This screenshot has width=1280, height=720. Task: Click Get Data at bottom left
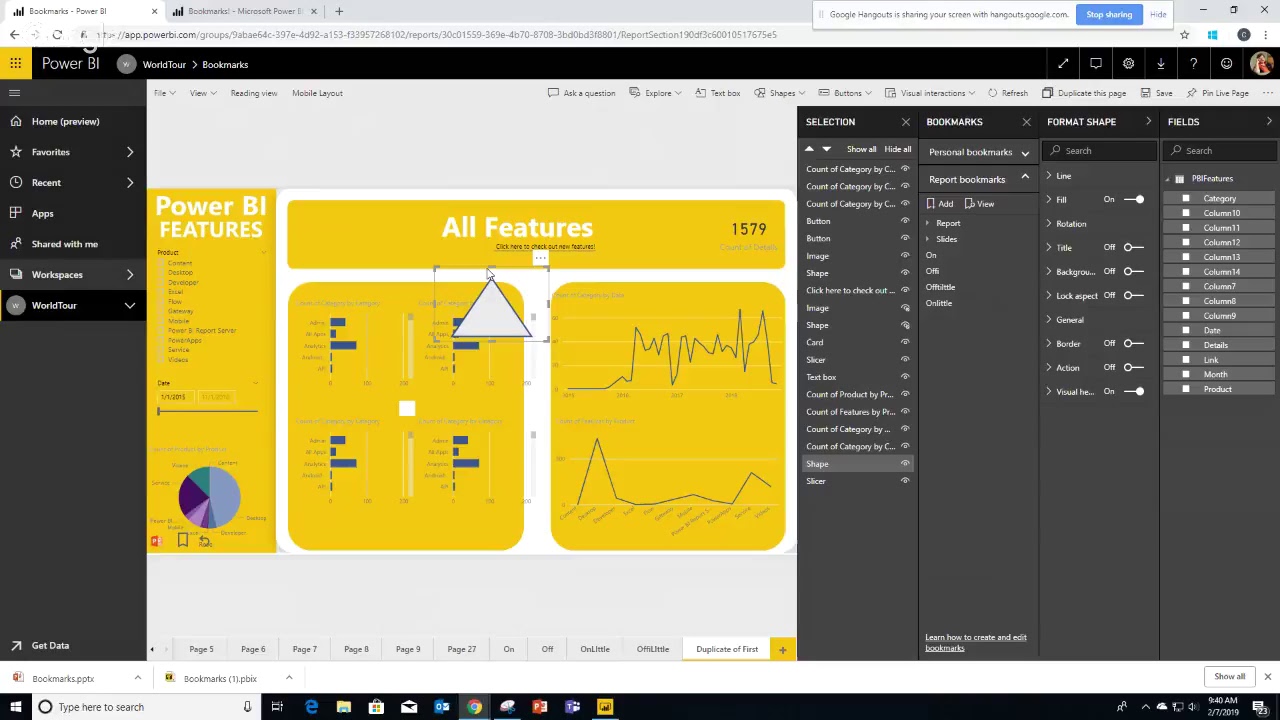click(50, 646)
